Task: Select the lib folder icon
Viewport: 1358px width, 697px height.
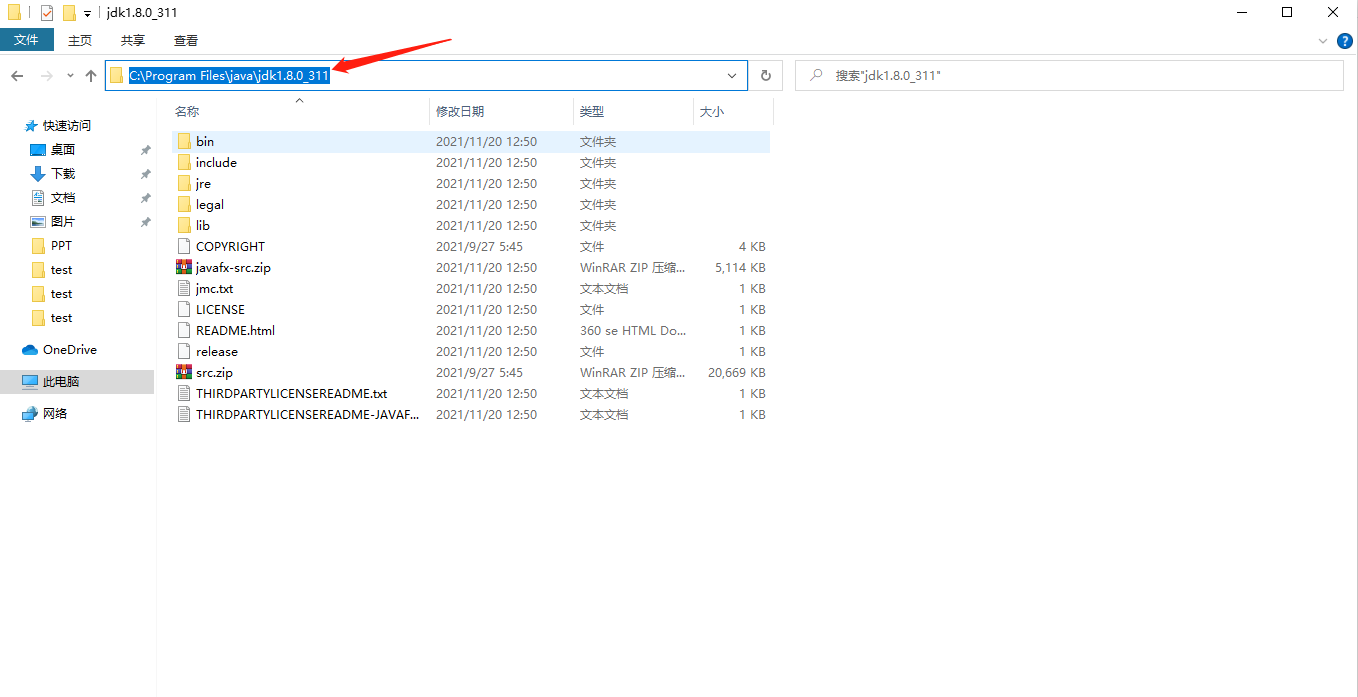Action: coord(184,225)
